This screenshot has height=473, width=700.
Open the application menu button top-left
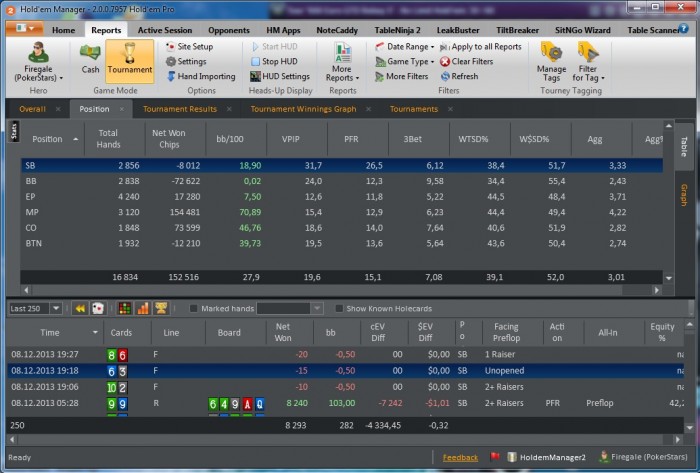point(25,29)
